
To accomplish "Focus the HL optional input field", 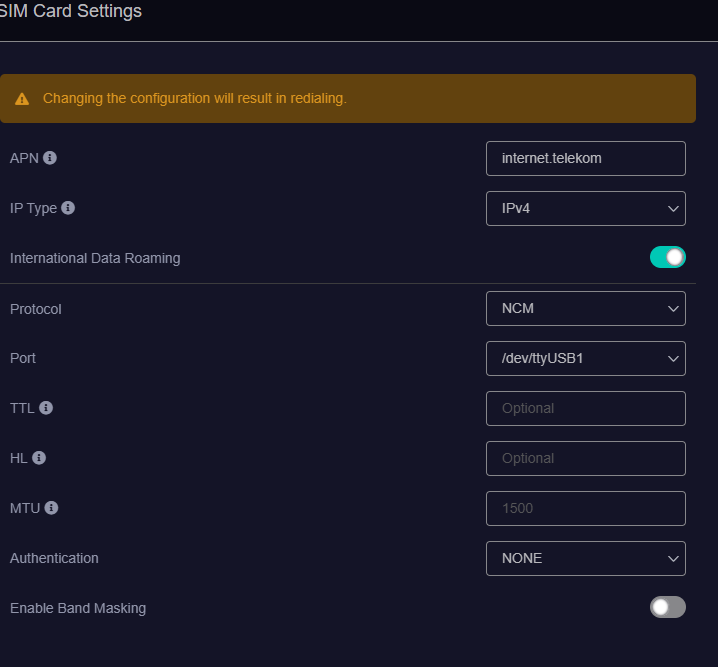I will (586, 458).
